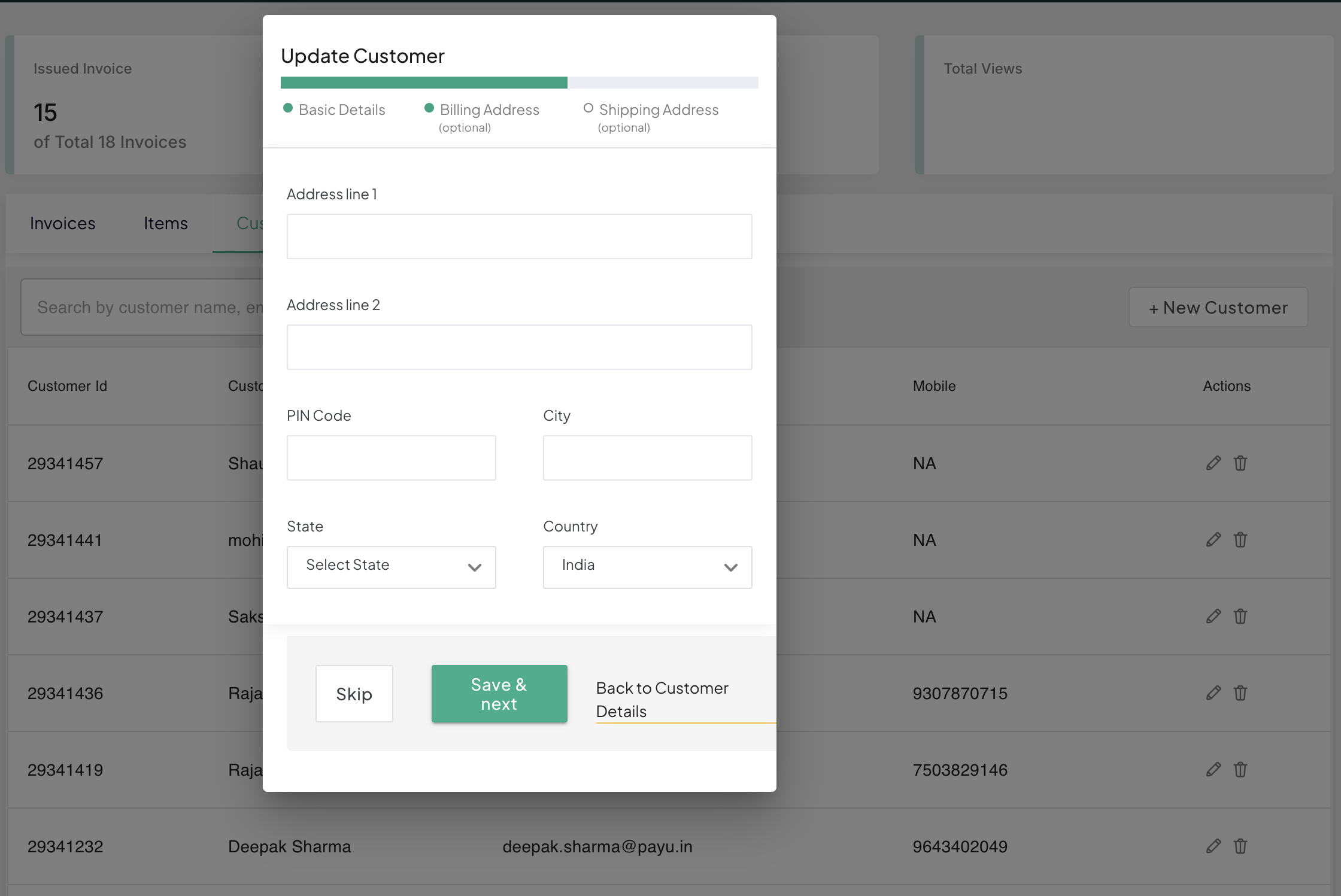Viewport: 1341px width, 896px height.
Task: Select the Shipping Address step indicator
Action: pyautogui.click(x=658, y=110)
